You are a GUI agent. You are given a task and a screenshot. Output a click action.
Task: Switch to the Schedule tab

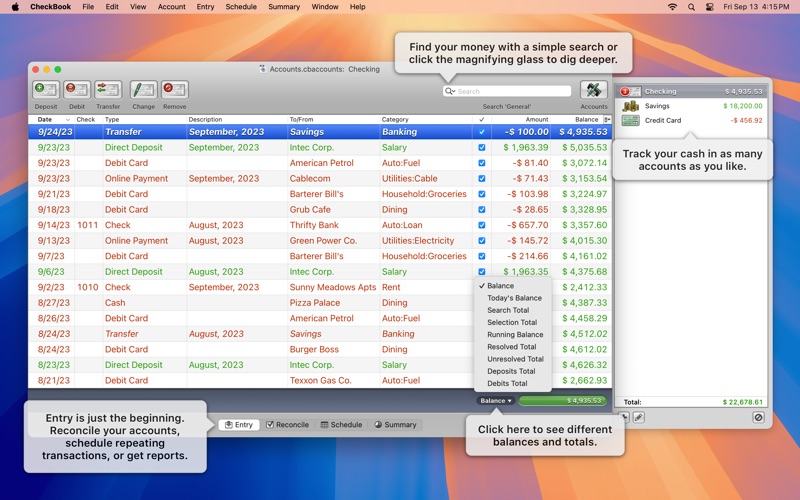click(341, 424)
